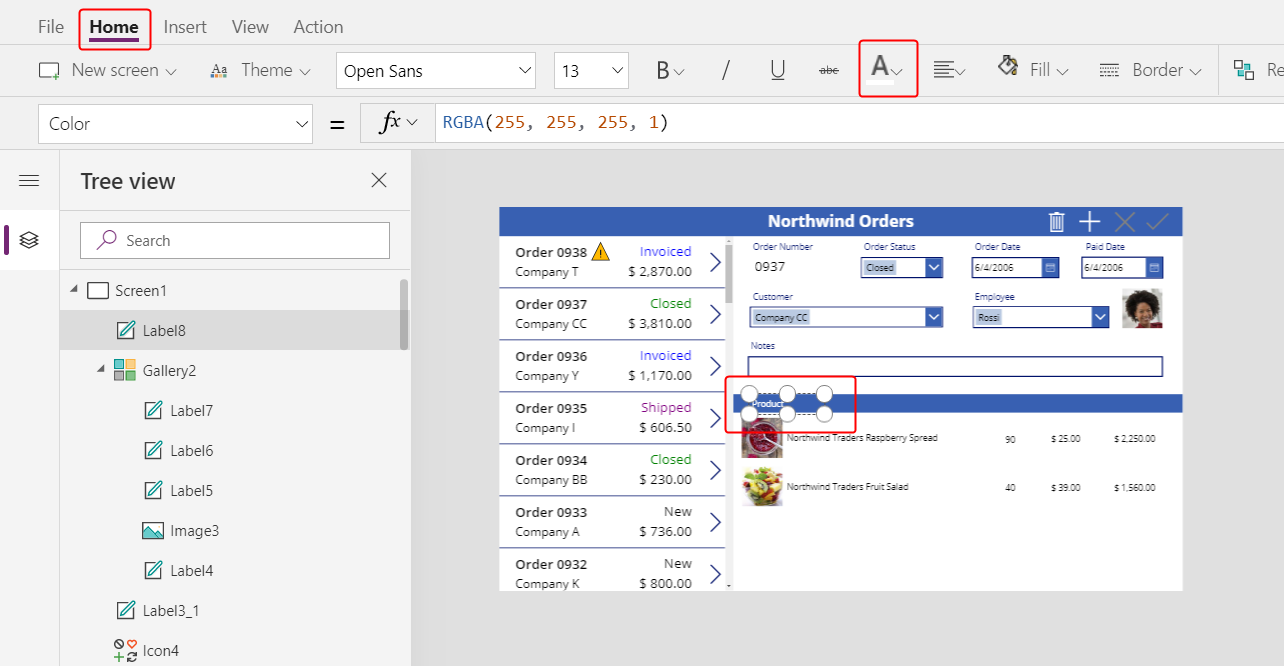1284x666 pixels.
Task: Open the New screen dropdown
Action: click(108, 70)
